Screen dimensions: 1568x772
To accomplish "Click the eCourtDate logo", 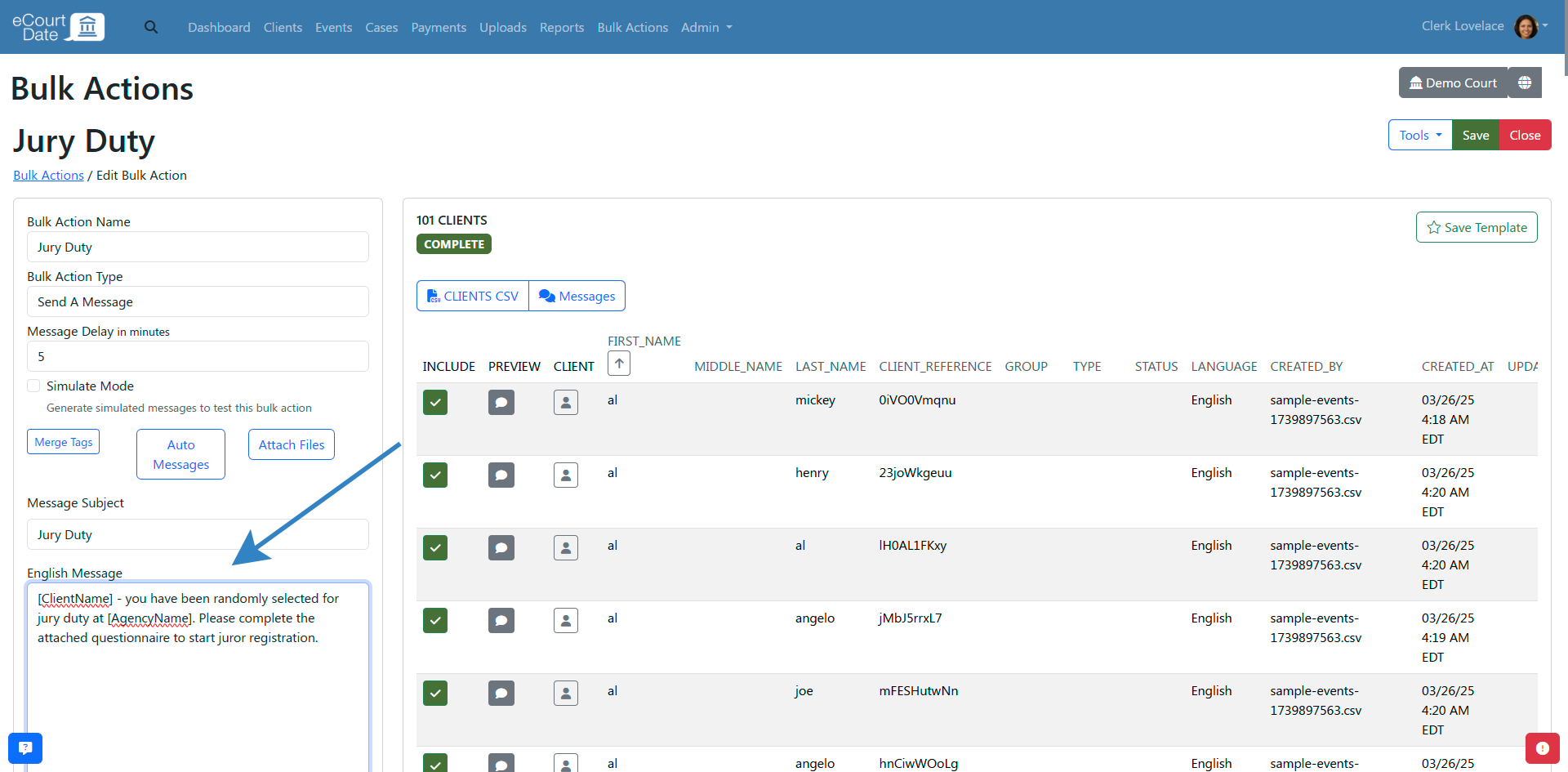I will click(x=58, y=27).
